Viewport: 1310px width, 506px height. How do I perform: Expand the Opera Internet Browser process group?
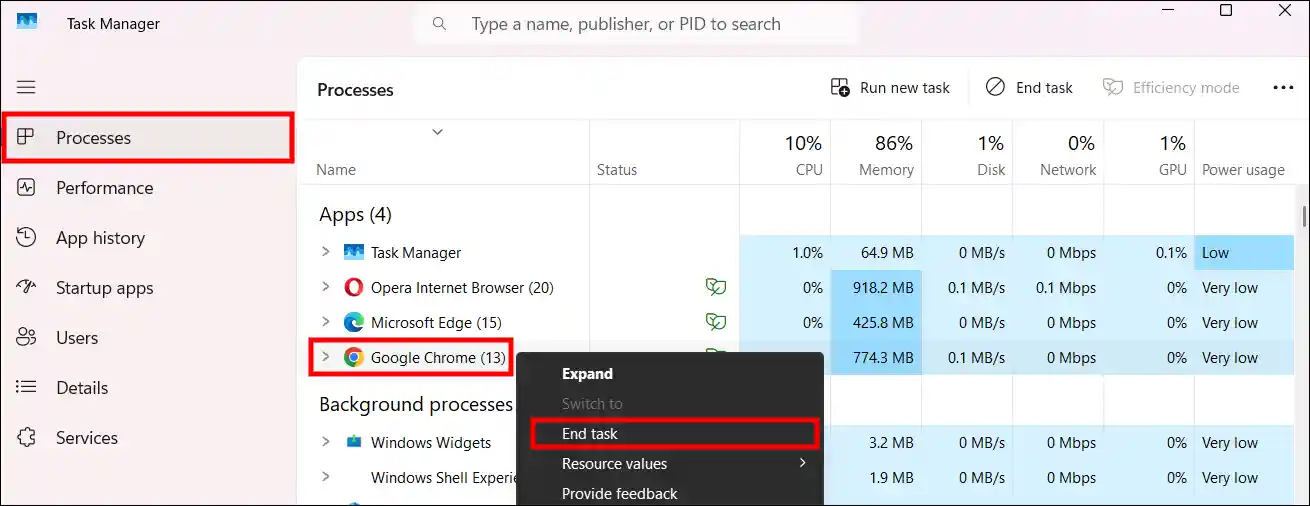pyautogui.click(x=325, y=287)
